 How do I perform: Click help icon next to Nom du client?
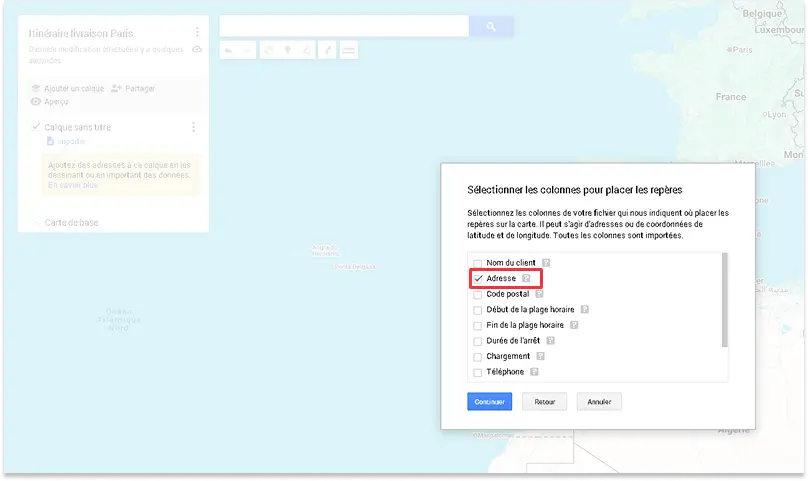tap(546, 263)
